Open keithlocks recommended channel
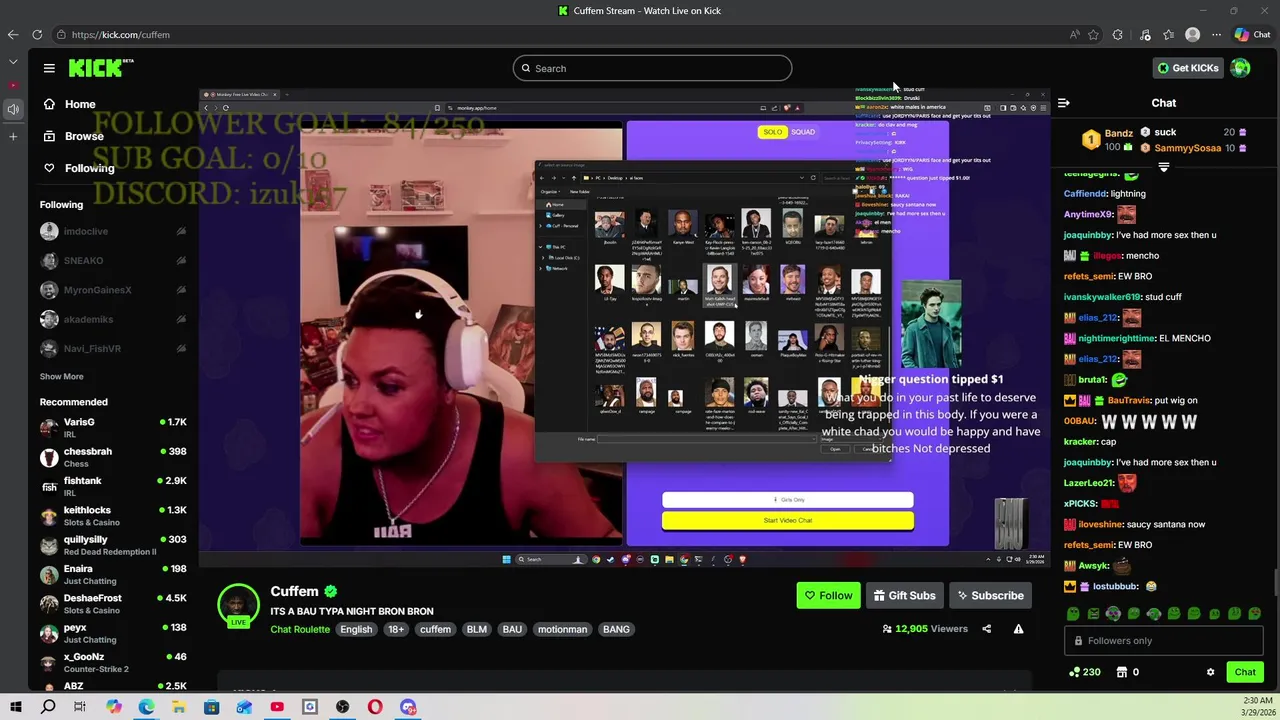The width and height of the screenshot is (1280, 720). coord(113,516)
